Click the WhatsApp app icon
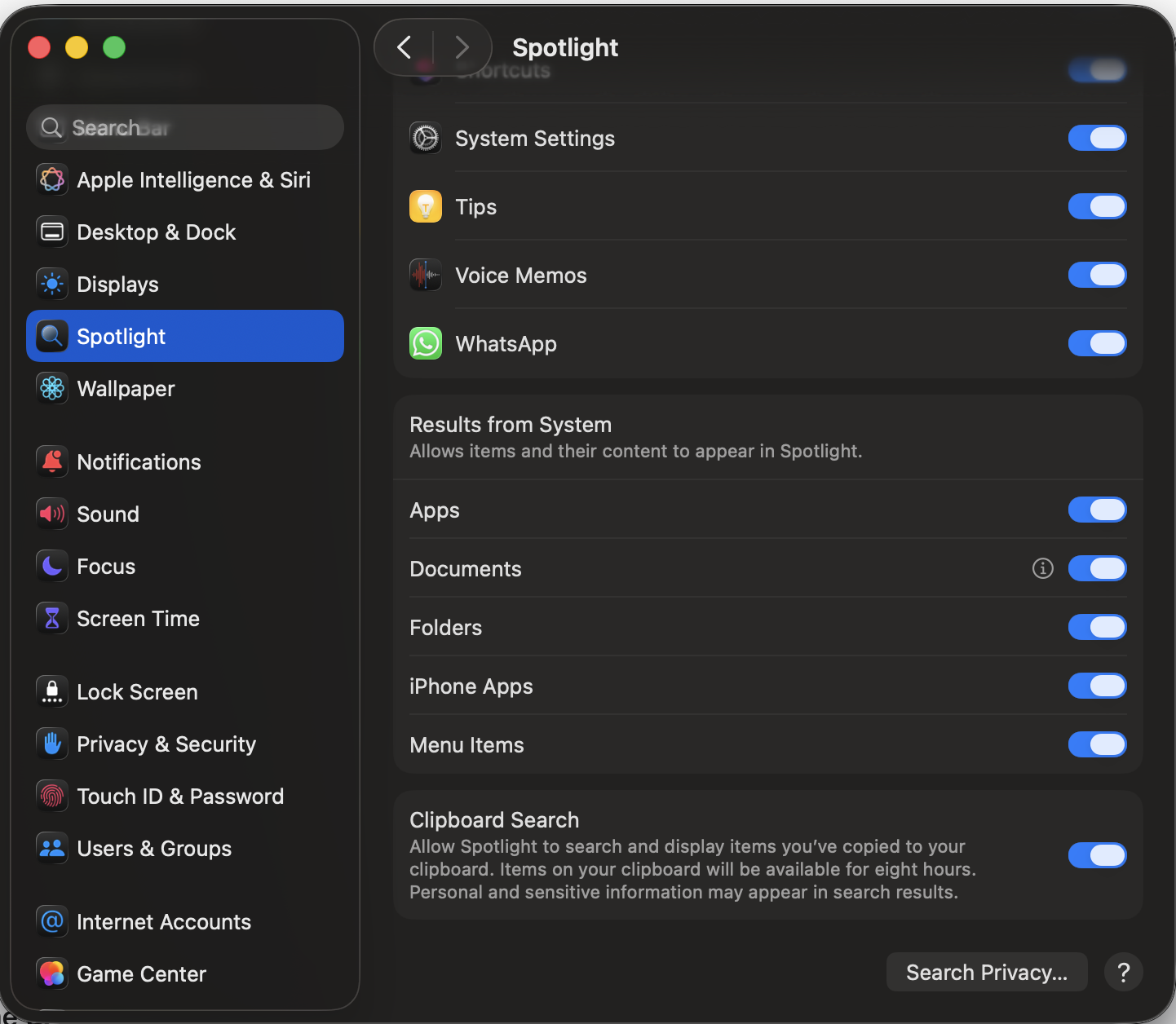This screenshot has height=1024, width=1176. 426,344
